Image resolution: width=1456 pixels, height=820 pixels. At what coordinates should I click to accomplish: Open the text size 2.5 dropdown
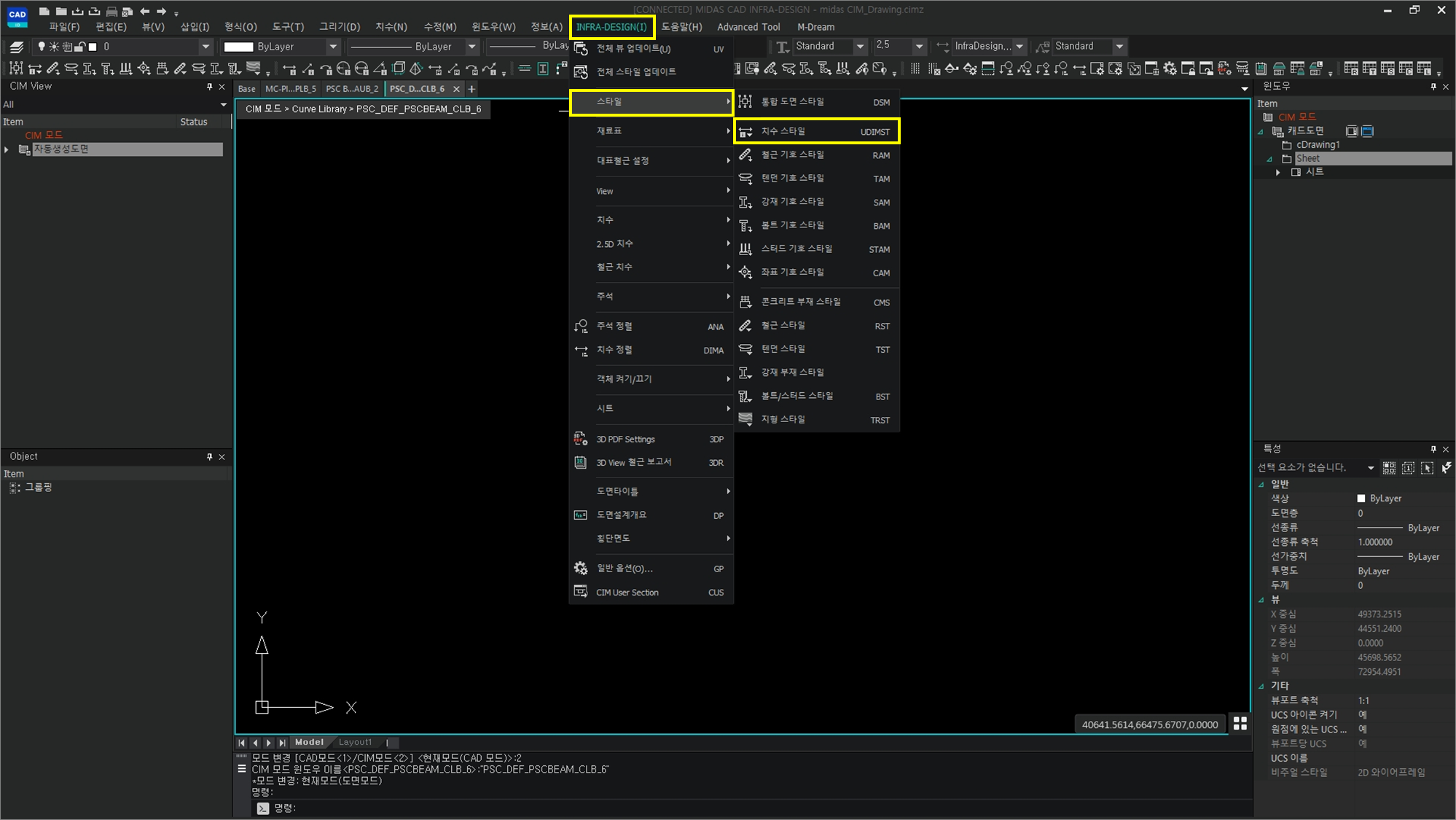(x=919, y=47)
